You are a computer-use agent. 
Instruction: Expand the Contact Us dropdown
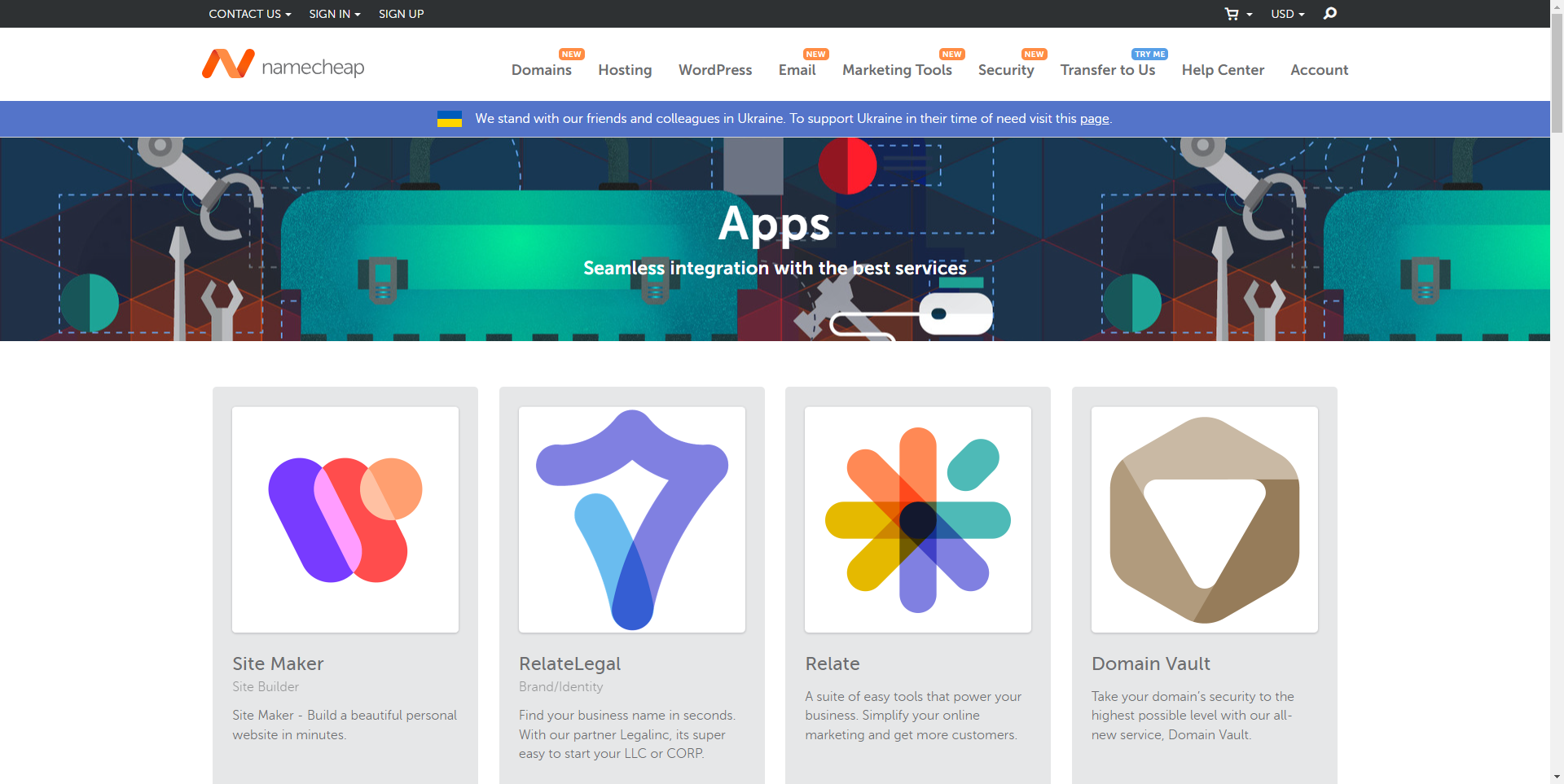(249, 14)
